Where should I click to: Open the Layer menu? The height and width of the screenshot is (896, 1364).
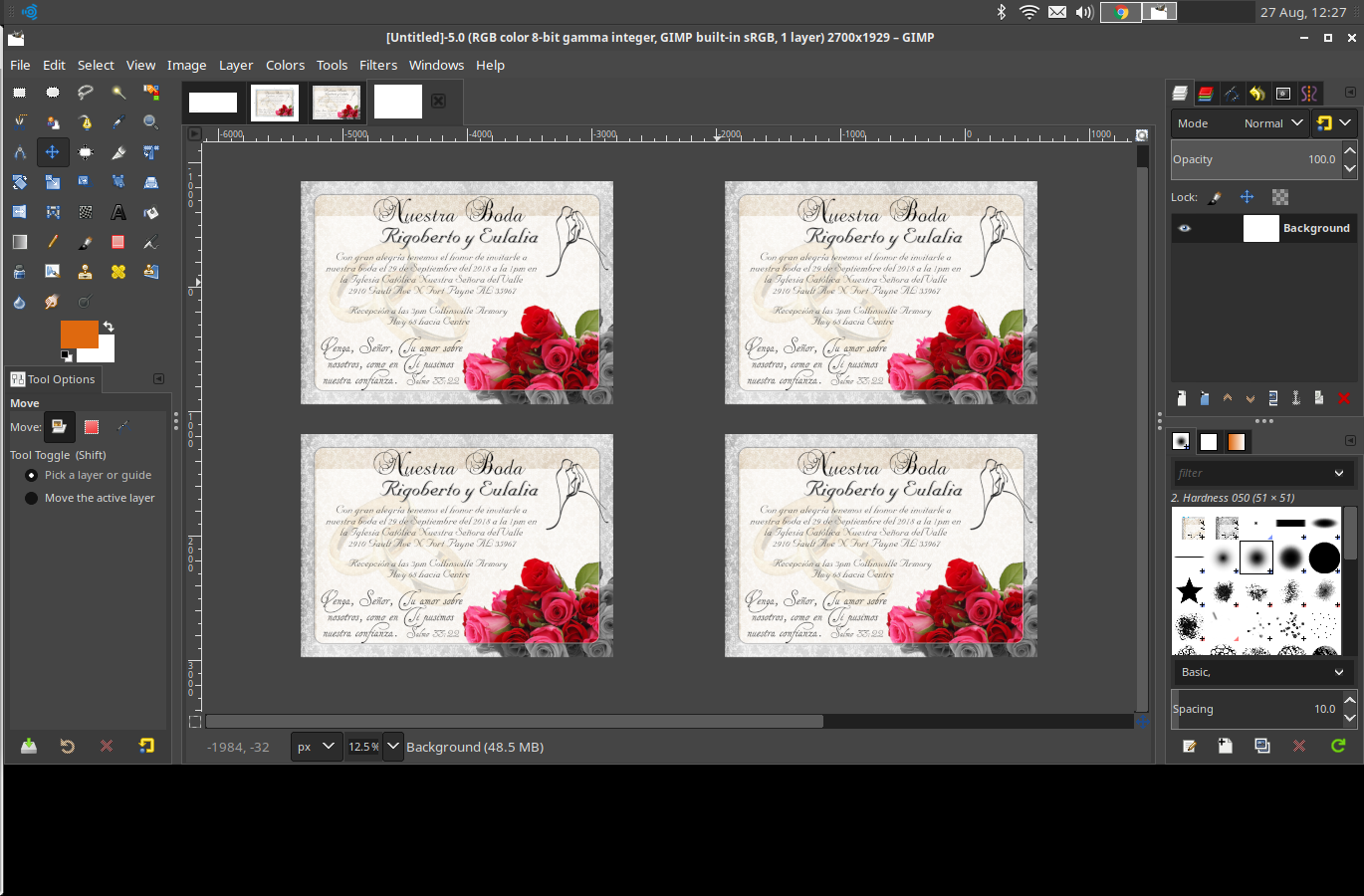point(236,65)
